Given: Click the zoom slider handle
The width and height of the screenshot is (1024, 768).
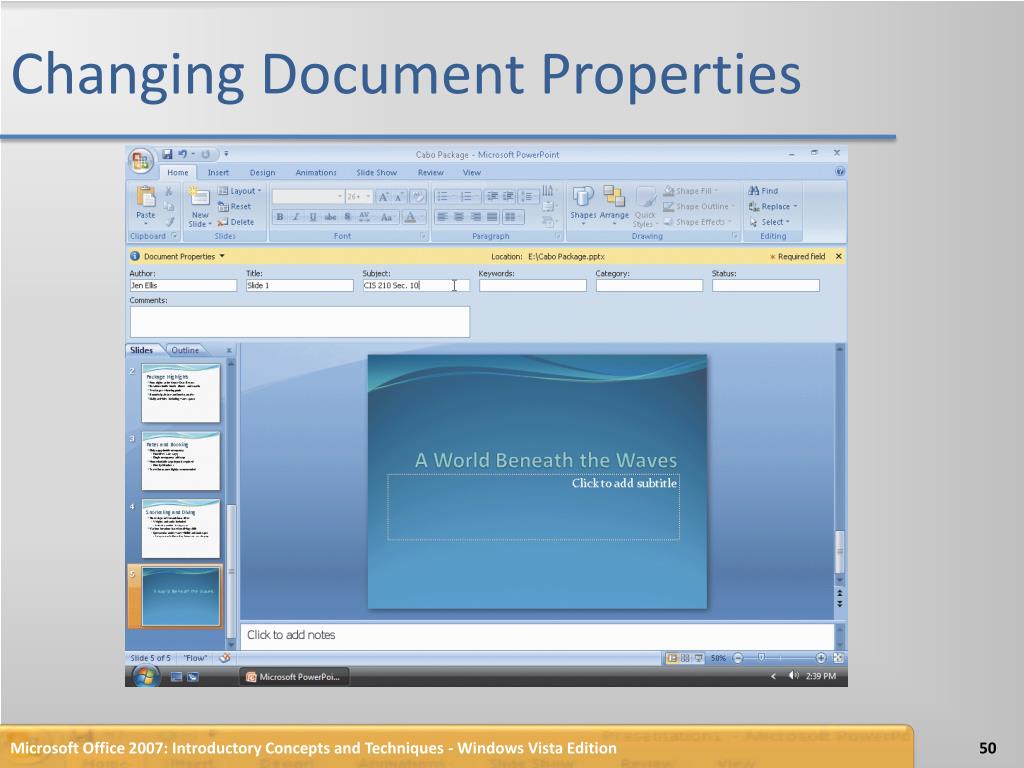Looking at the screenshot, I should (761, 658).
